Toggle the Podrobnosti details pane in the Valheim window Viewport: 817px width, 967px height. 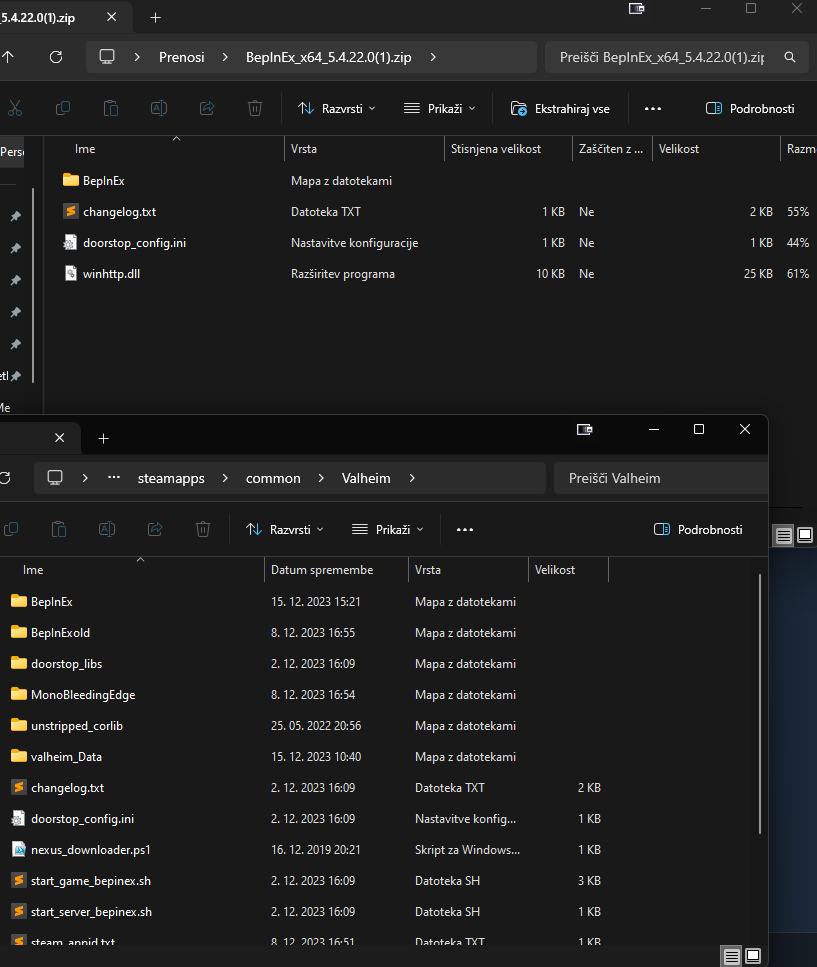698,529
